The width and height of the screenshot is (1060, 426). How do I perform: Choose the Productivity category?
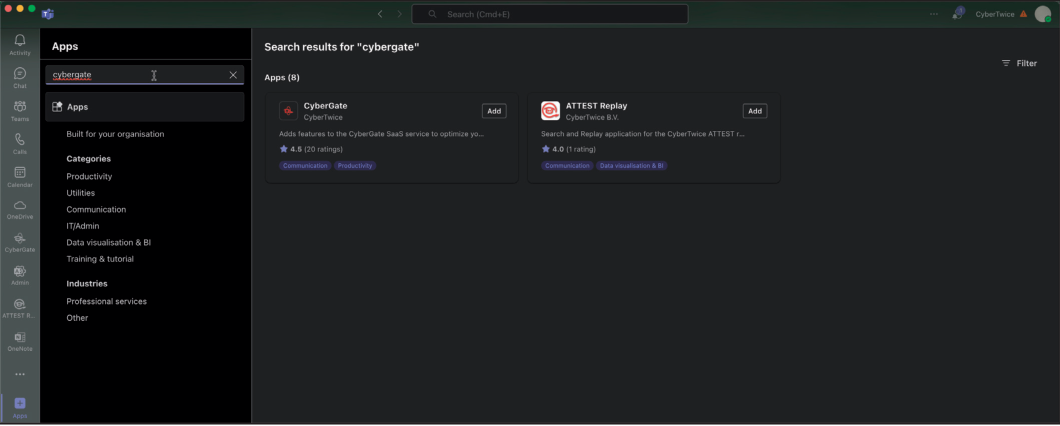[x=89, y=176]
